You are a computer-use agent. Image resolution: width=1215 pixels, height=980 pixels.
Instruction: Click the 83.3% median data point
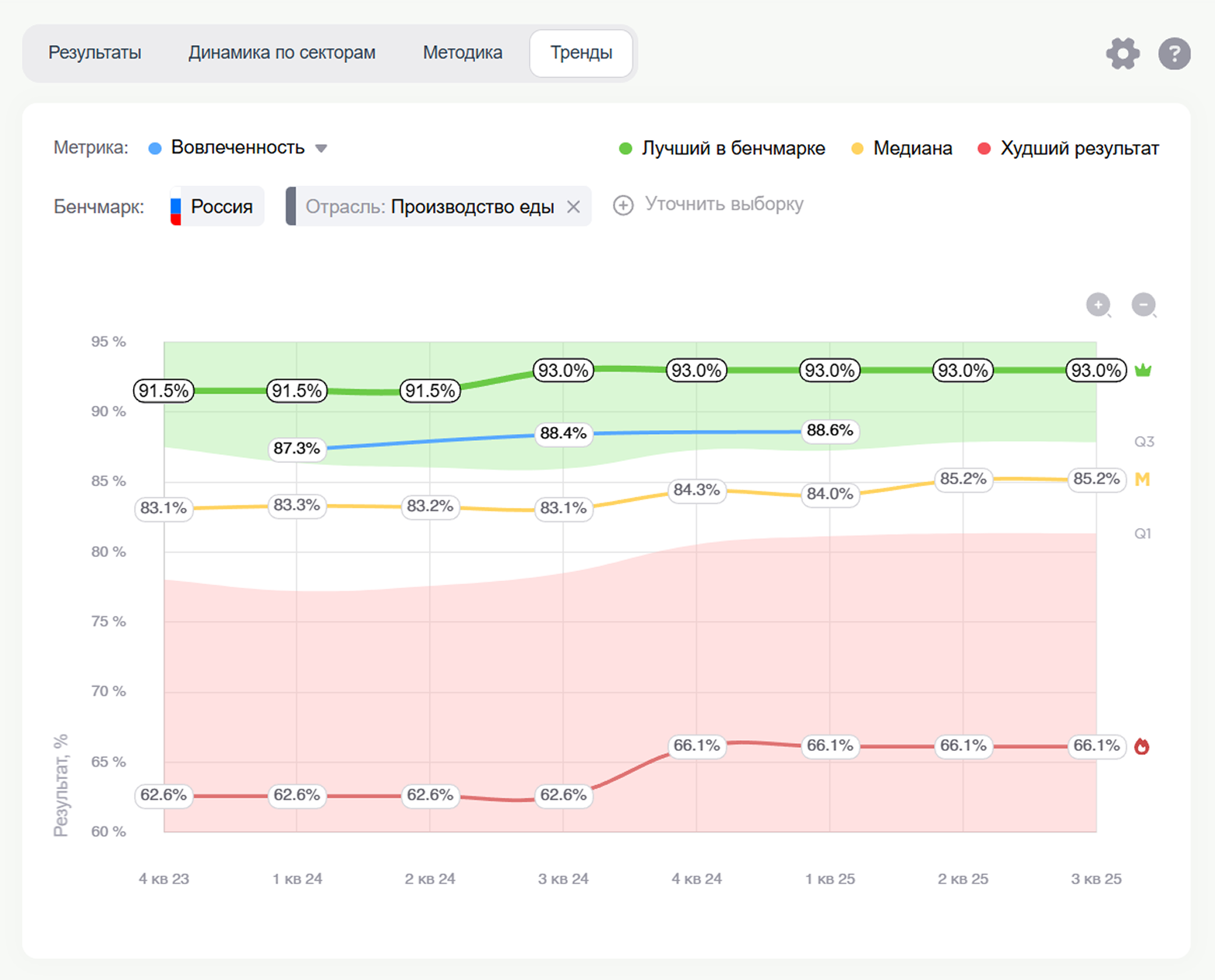click(x=297, y=506)
